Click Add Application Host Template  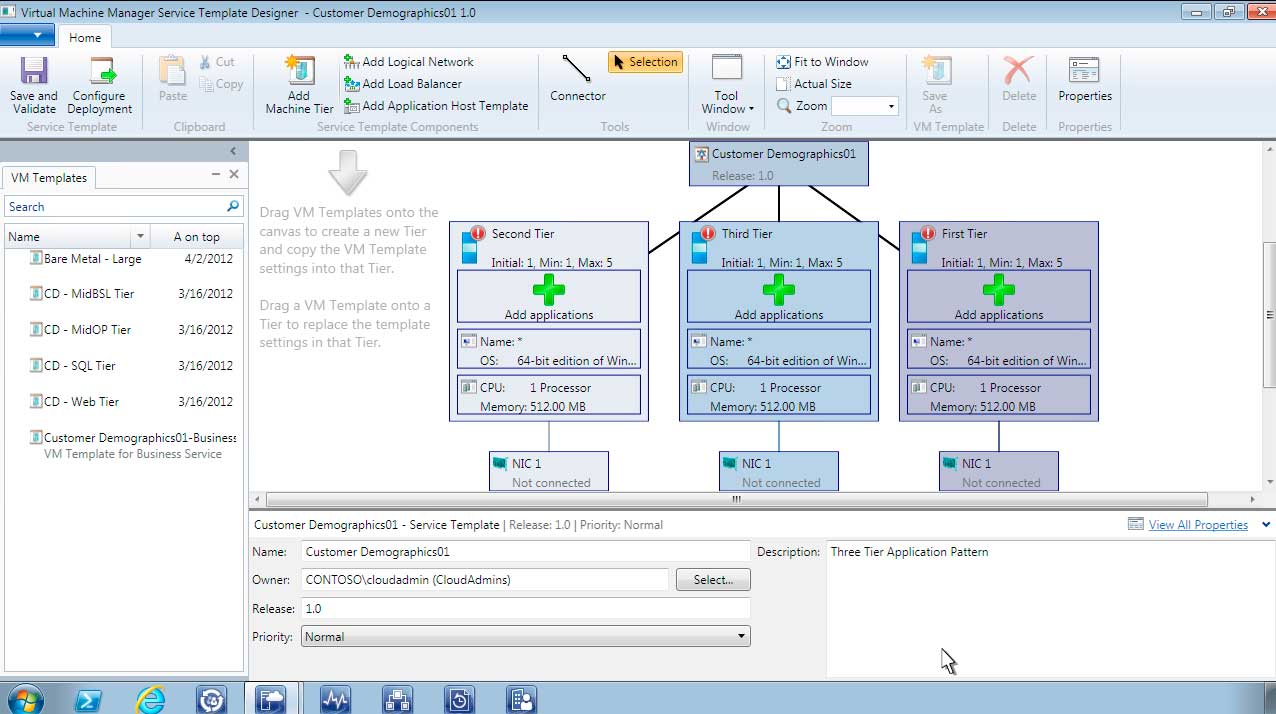436,106
